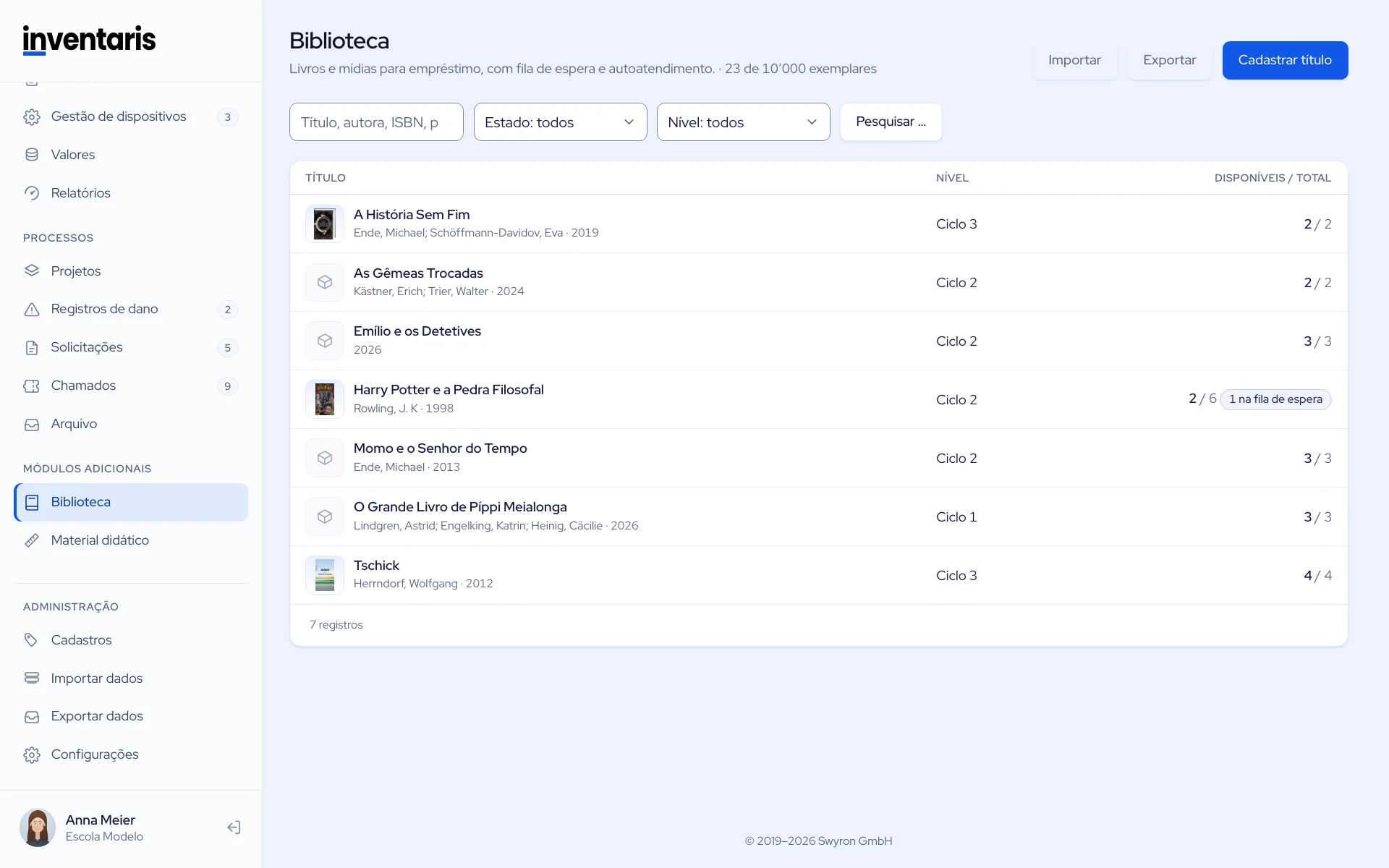The width and height of the screenshot is (1389, 868).
Task: Click the Biblioteca book icon
Action: (32, 503)
